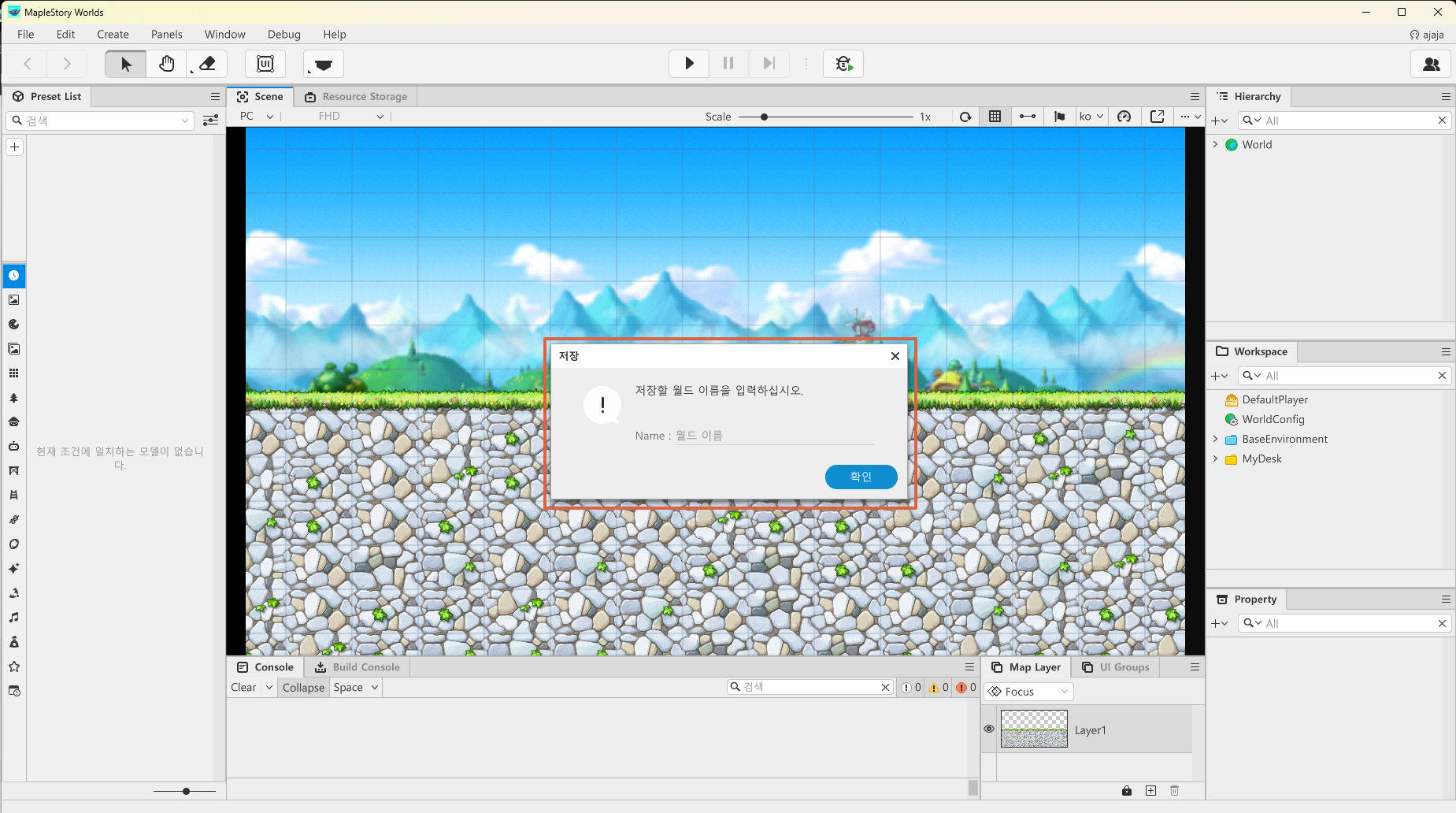Expand the MyDesk folder

click(x=1215, y=458)
